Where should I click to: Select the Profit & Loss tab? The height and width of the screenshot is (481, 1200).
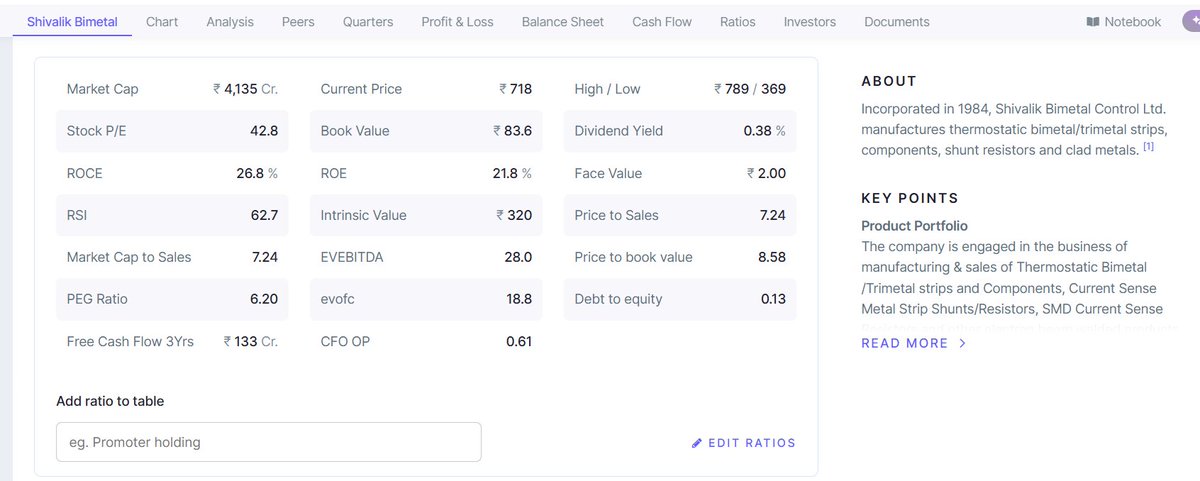coord(457,22)
